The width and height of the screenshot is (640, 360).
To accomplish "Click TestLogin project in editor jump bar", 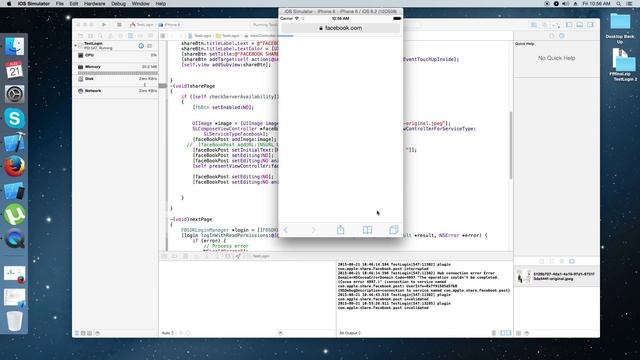I will tap(200, 36).
